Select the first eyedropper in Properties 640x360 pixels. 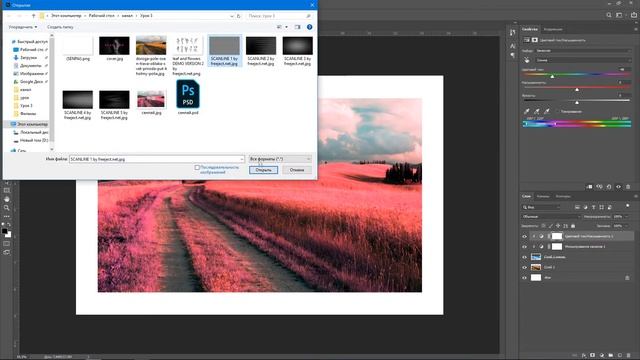pos(527,111)
